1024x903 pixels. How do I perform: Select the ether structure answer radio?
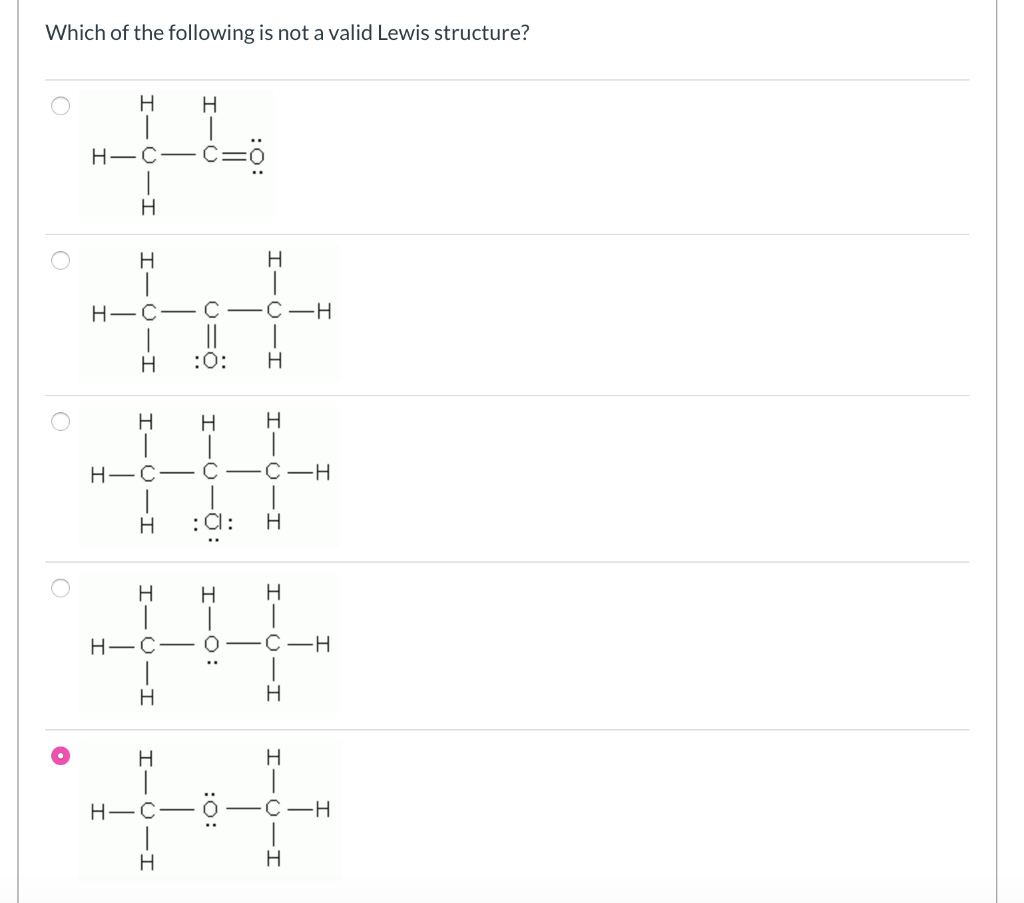60,588
